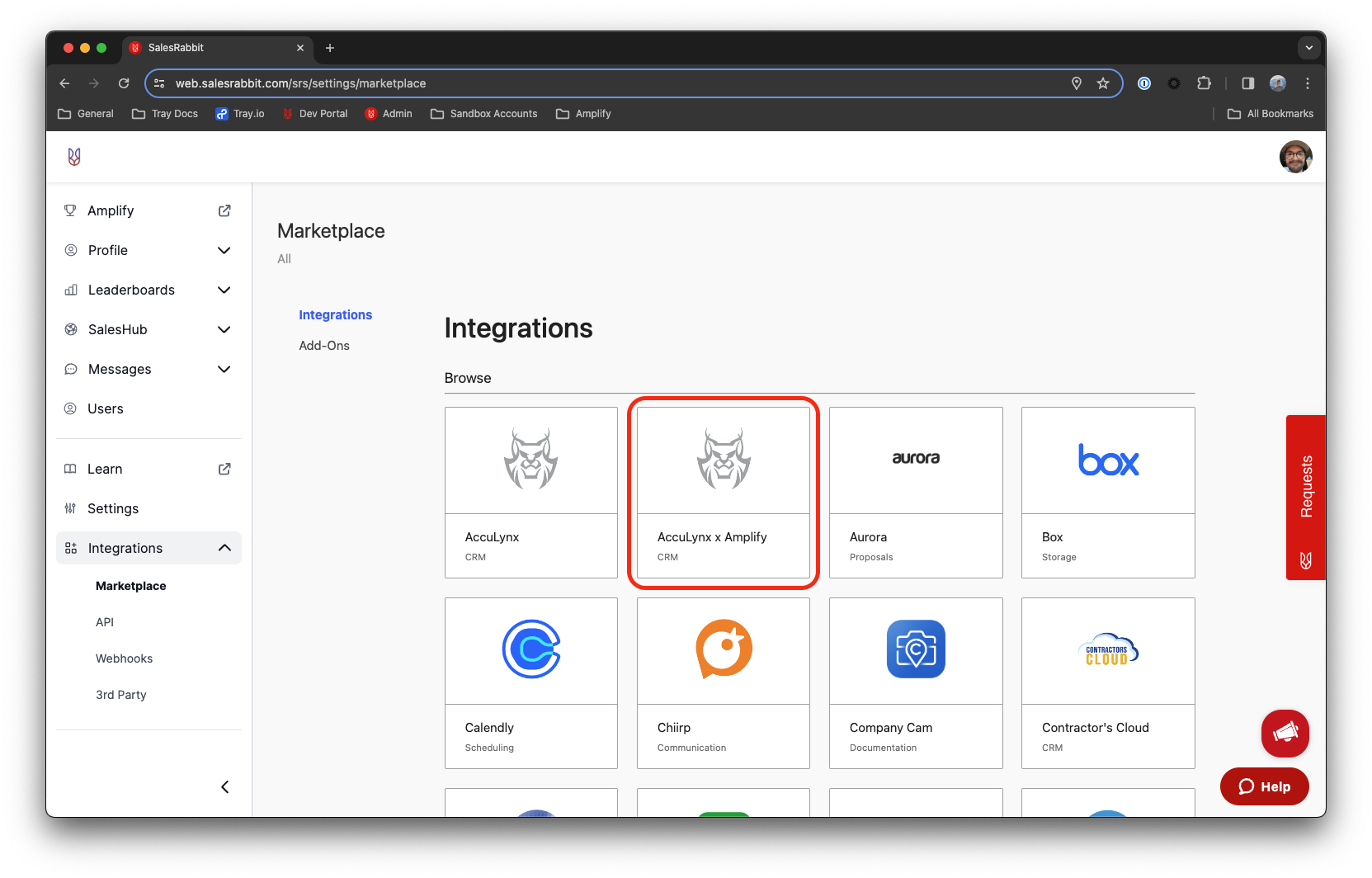The image size is (1372, 878).
Task: Click the Chiirp logo thumbnail
Action: (724, 649)
